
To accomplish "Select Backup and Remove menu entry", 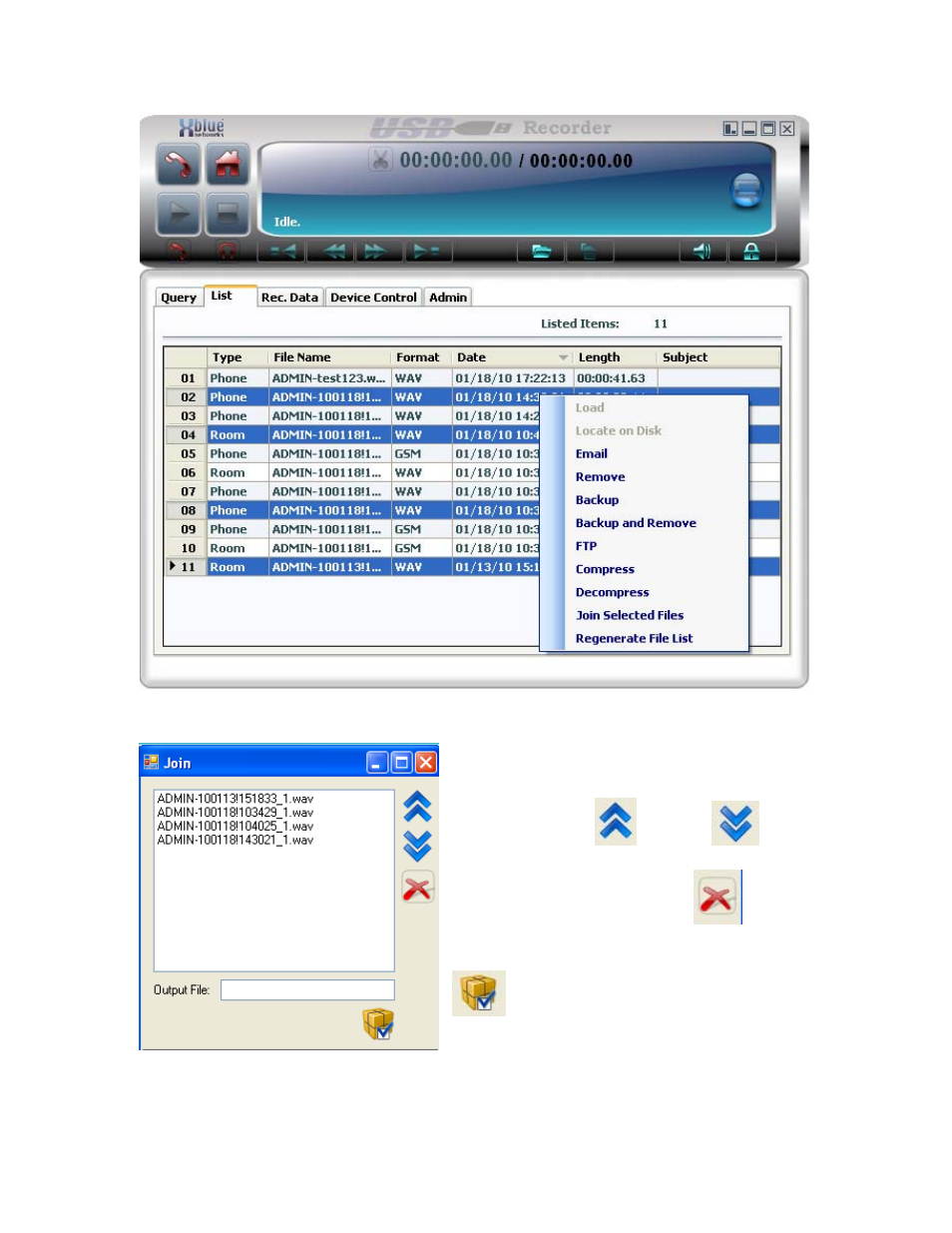I will 636,522.
